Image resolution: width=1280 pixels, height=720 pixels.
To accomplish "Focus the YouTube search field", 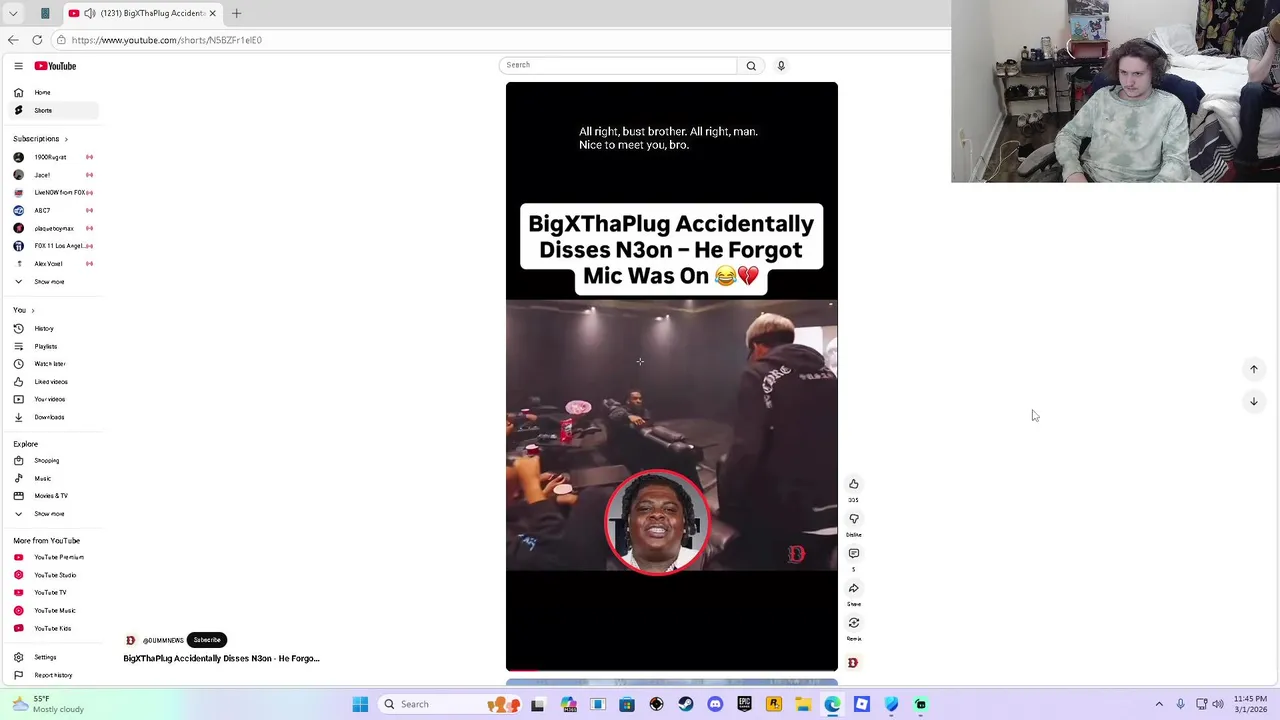I will (618, 65).
